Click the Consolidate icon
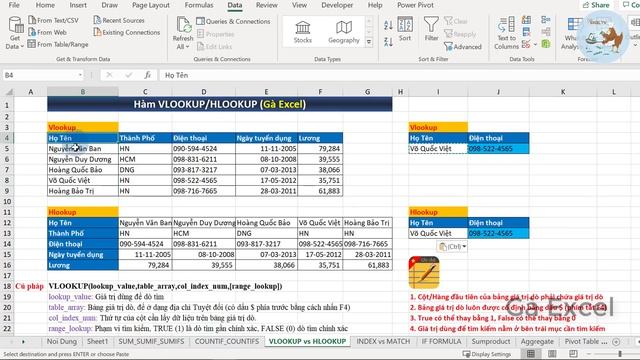The height and width of the screenshot is (360, 640). tap(546, 20)
